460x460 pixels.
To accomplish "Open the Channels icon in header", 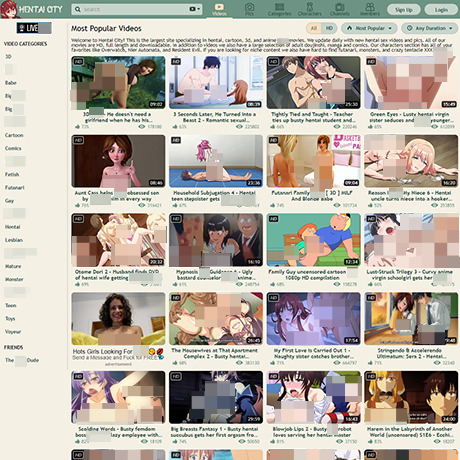I will [x=340, y=7].
